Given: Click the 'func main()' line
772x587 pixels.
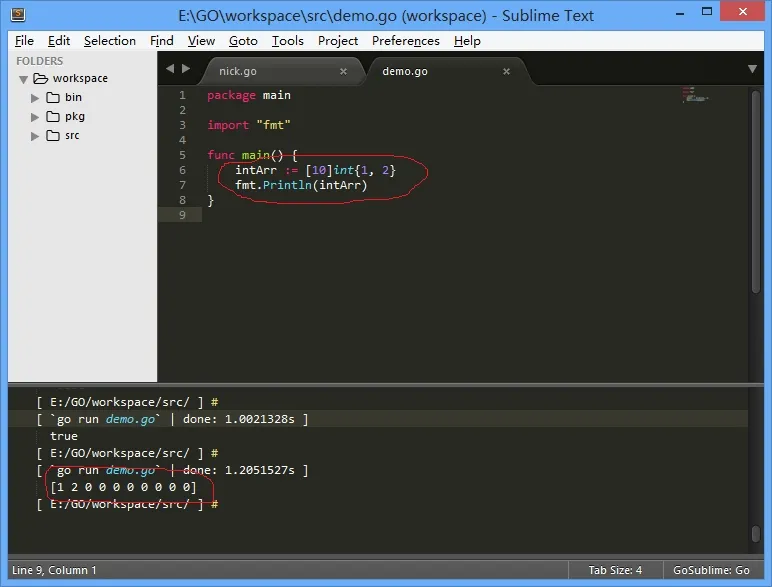Looking at the screenshot, I should point(252,155).
